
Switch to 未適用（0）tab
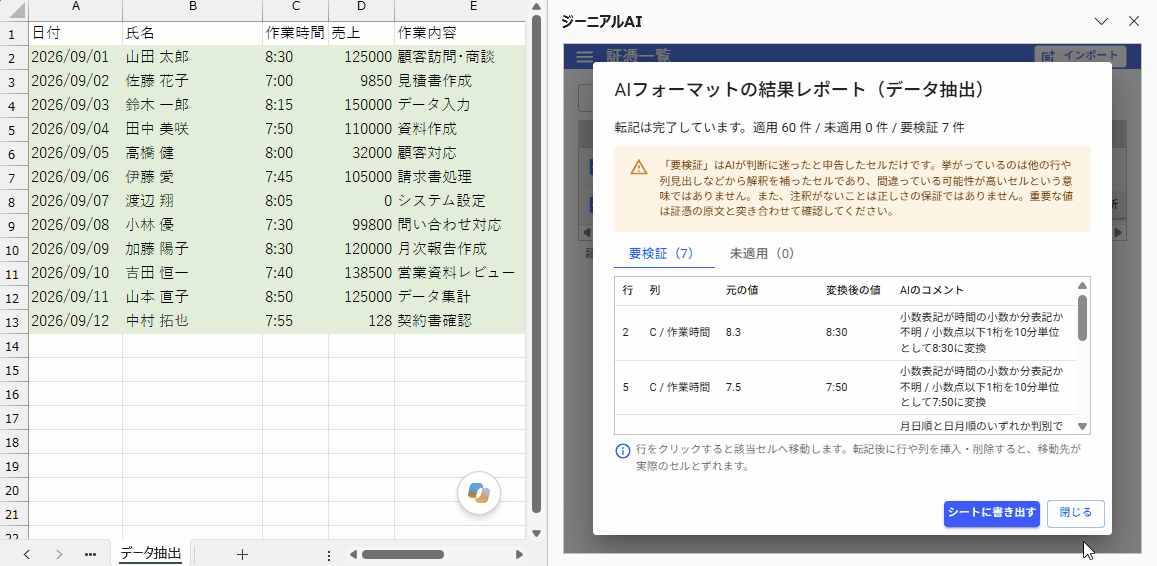(761, 253)
